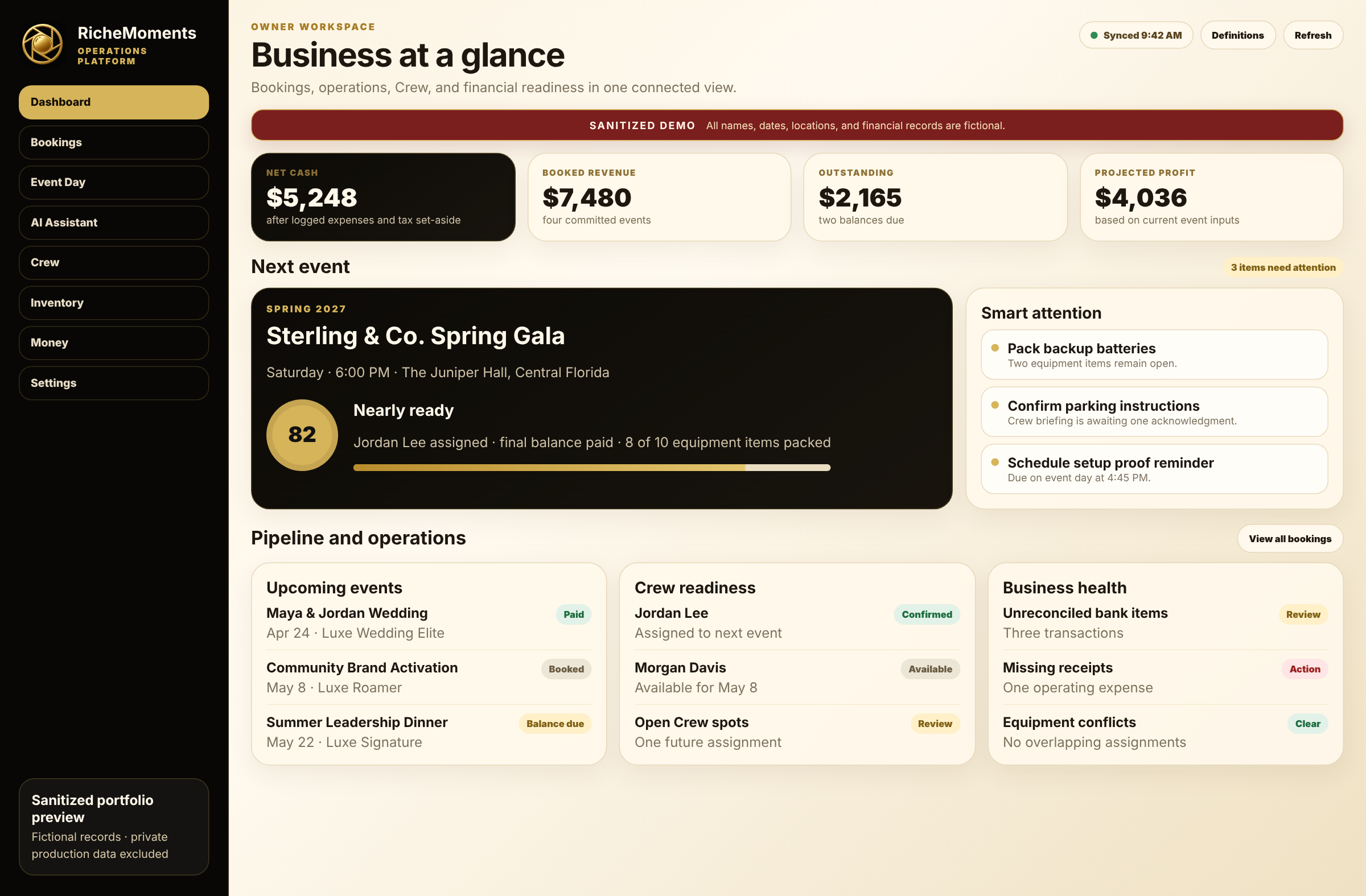Image resolution: width=1366 pixels, height=896 pixels.
Task: Open the Outstanding $2,165 card
Action: click(x=935, y=197)
